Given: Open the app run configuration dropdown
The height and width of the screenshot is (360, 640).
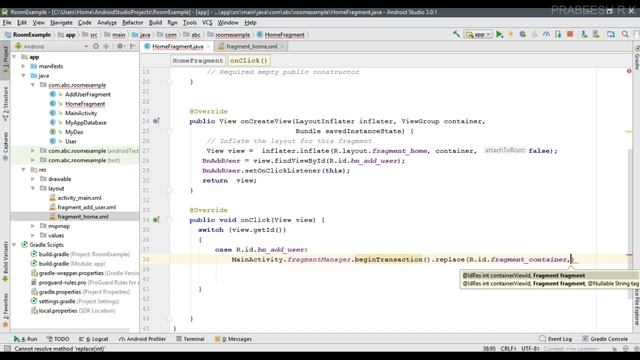Looking at the screenshot, I should (x=478, y=35).
